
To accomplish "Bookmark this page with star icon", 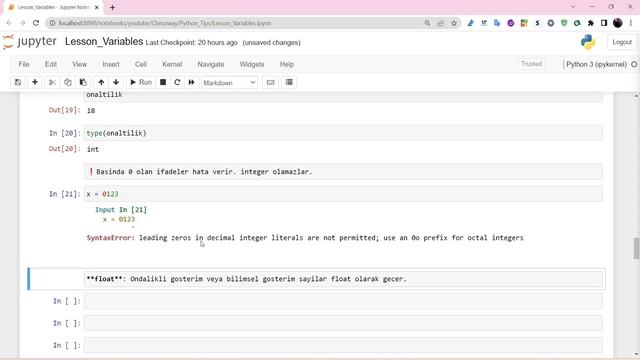I will (454, 23).
